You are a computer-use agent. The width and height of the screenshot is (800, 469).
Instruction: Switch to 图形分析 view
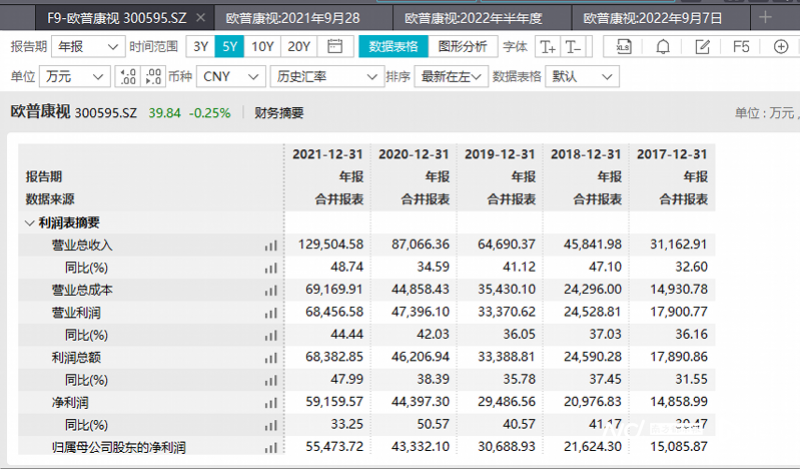(462, 47)
